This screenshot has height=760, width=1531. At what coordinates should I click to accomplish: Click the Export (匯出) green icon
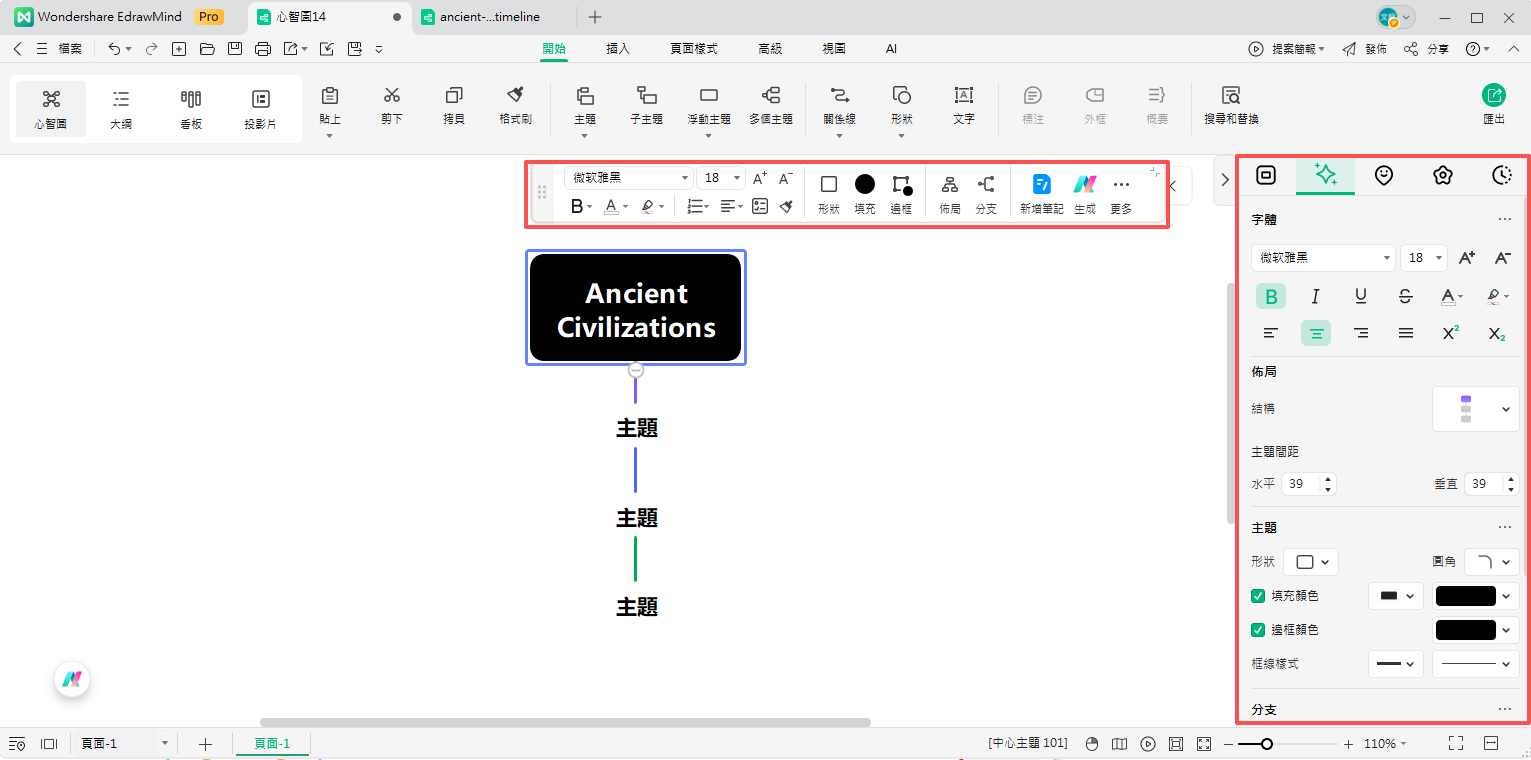(x=1493, y=104)
